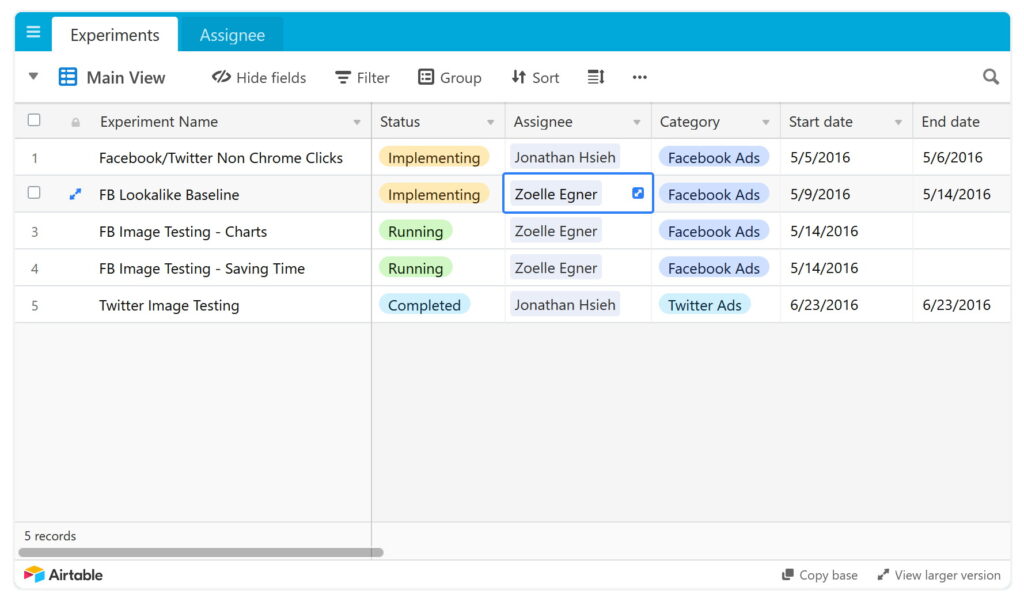Select the Experiments tab

[114, 35]
